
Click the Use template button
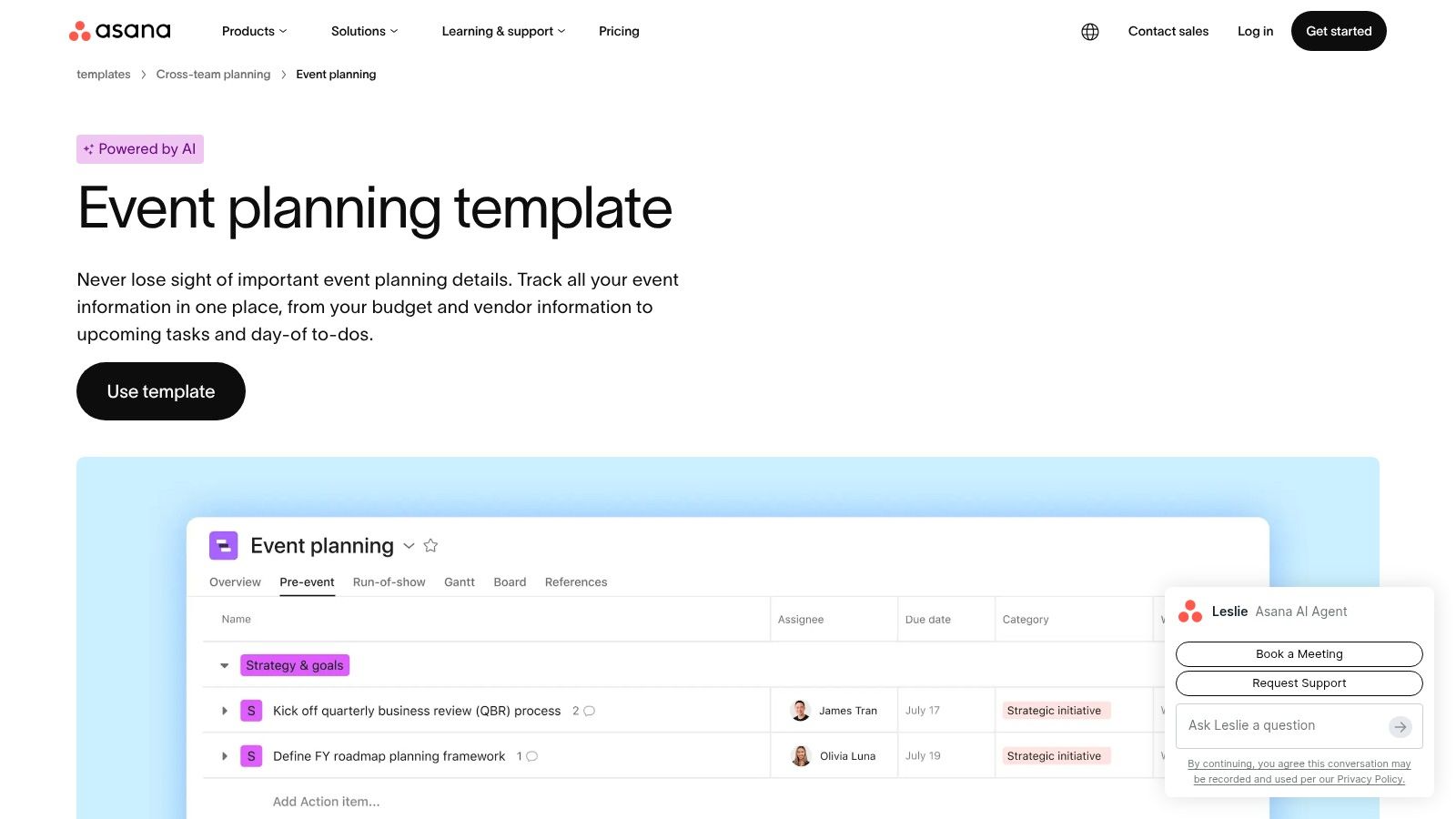click(161, 391)
